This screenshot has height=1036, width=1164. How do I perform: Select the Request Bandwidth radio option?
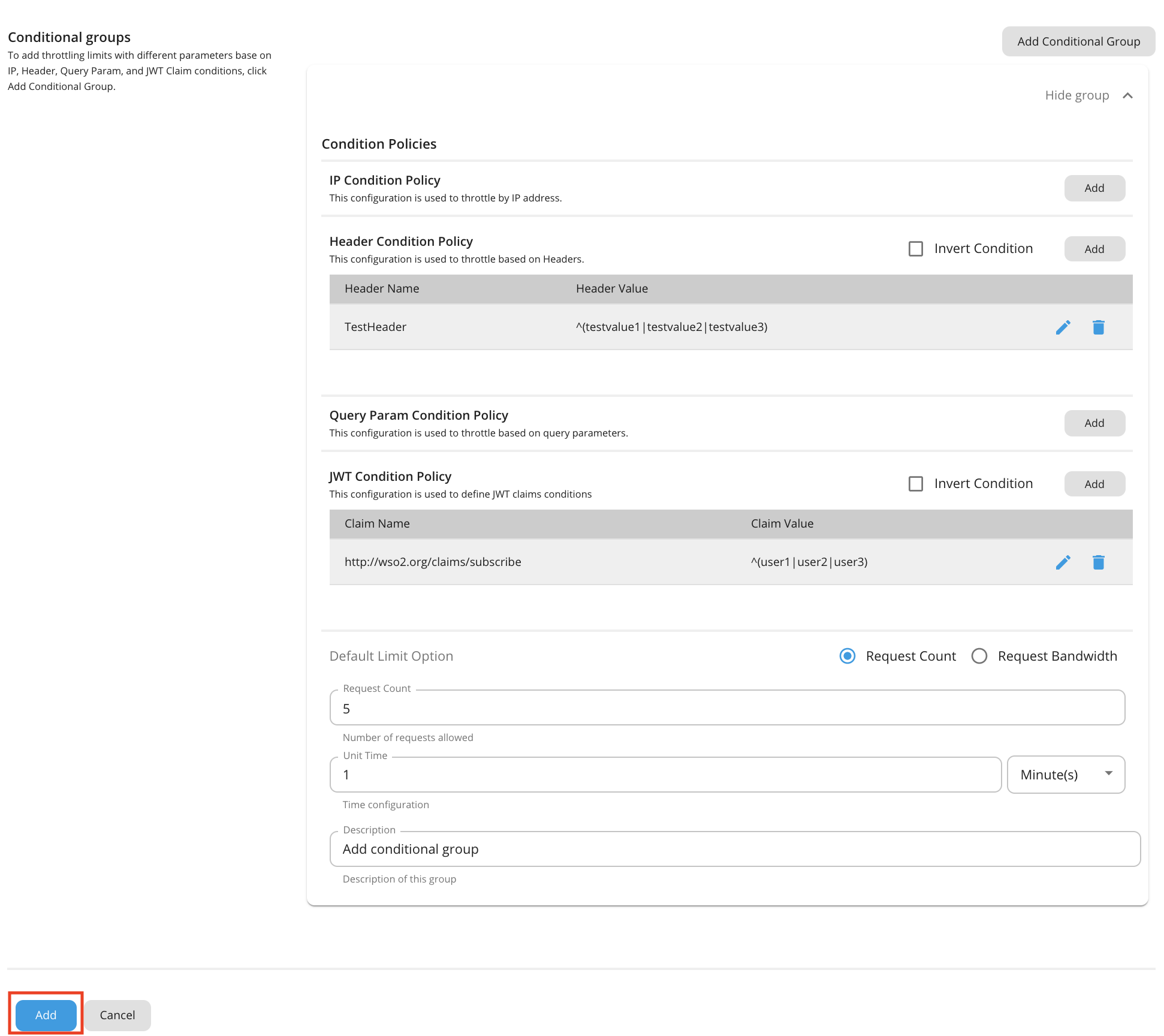pos(979,656)
